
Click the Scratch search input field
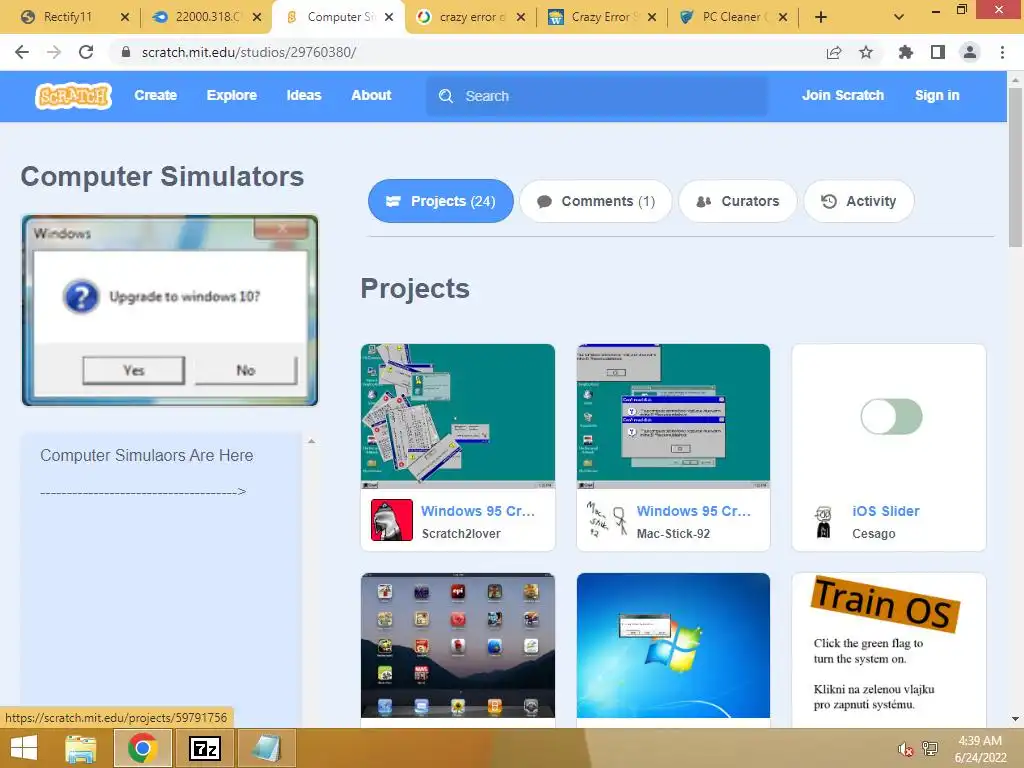click(597, 96)
